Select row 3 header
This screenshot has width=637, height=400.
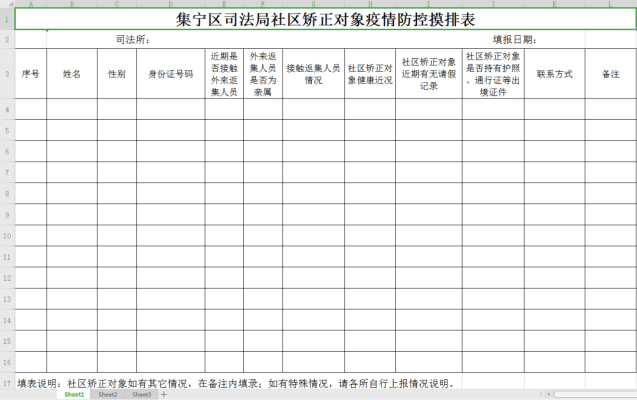click(7, 74)
